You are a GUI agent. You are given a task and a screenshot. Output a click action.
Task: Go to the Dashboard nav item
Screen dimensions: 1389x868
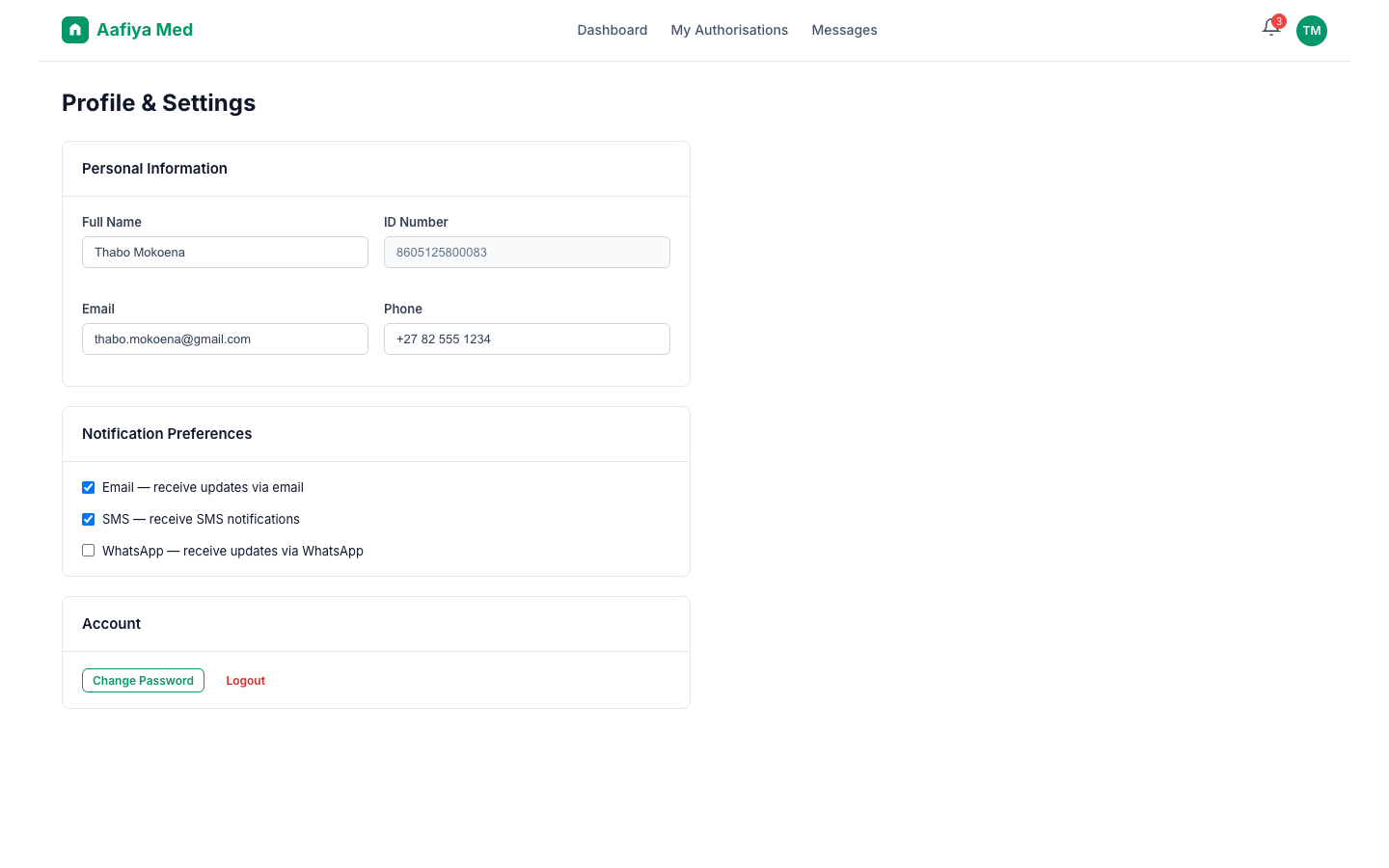[613, 30]
